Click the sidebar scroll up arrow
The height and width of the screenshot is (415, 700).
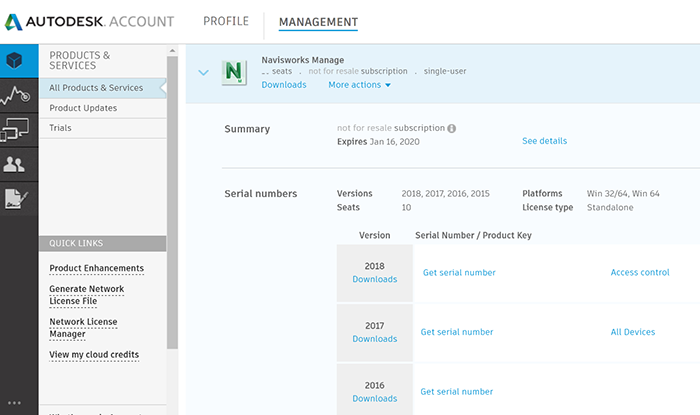click(172, 51)
